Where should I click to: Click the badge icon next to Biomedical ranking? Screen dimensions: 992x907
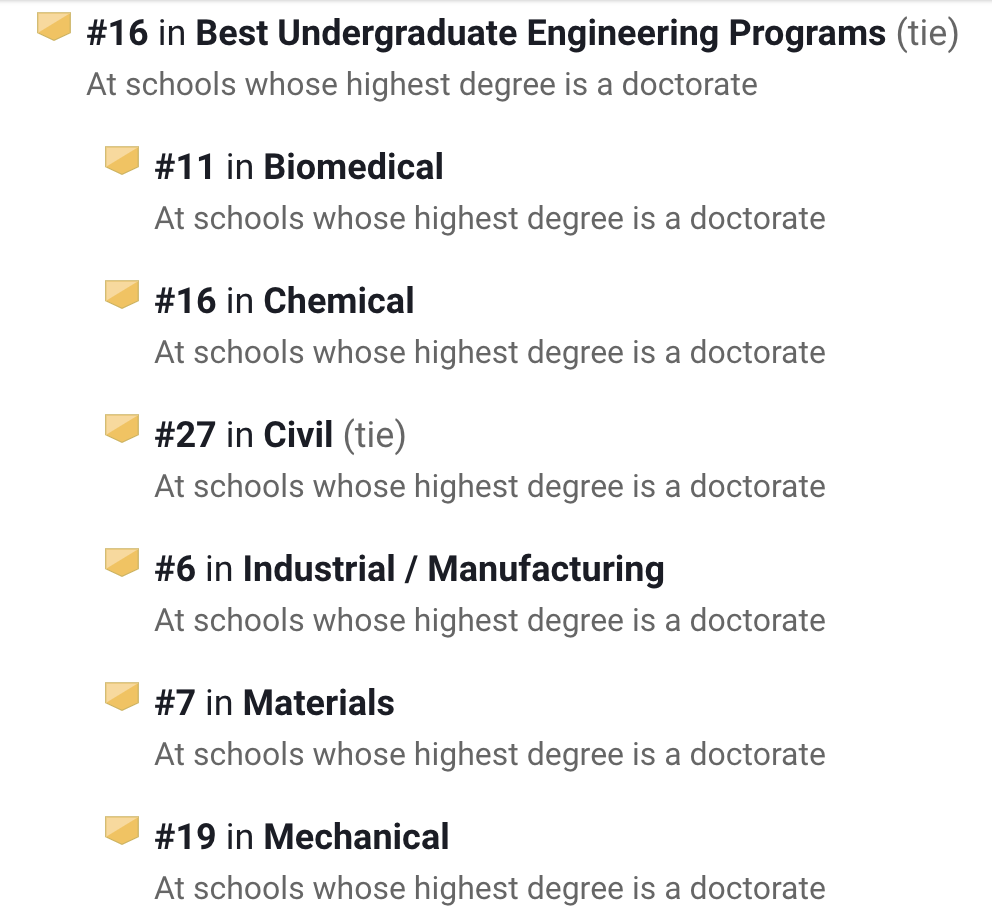[121, 160]
